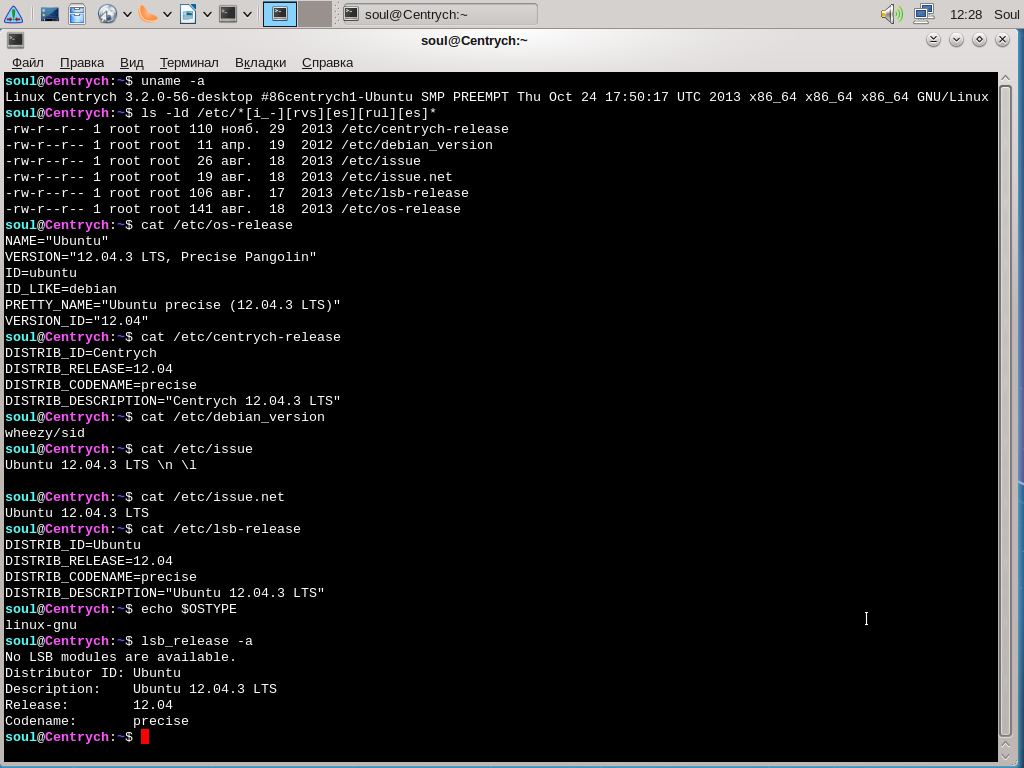The height and width of the screenshot is (768, 1024).
Task: Click the text 'No LSB modules are available.'
Action: 121,657
